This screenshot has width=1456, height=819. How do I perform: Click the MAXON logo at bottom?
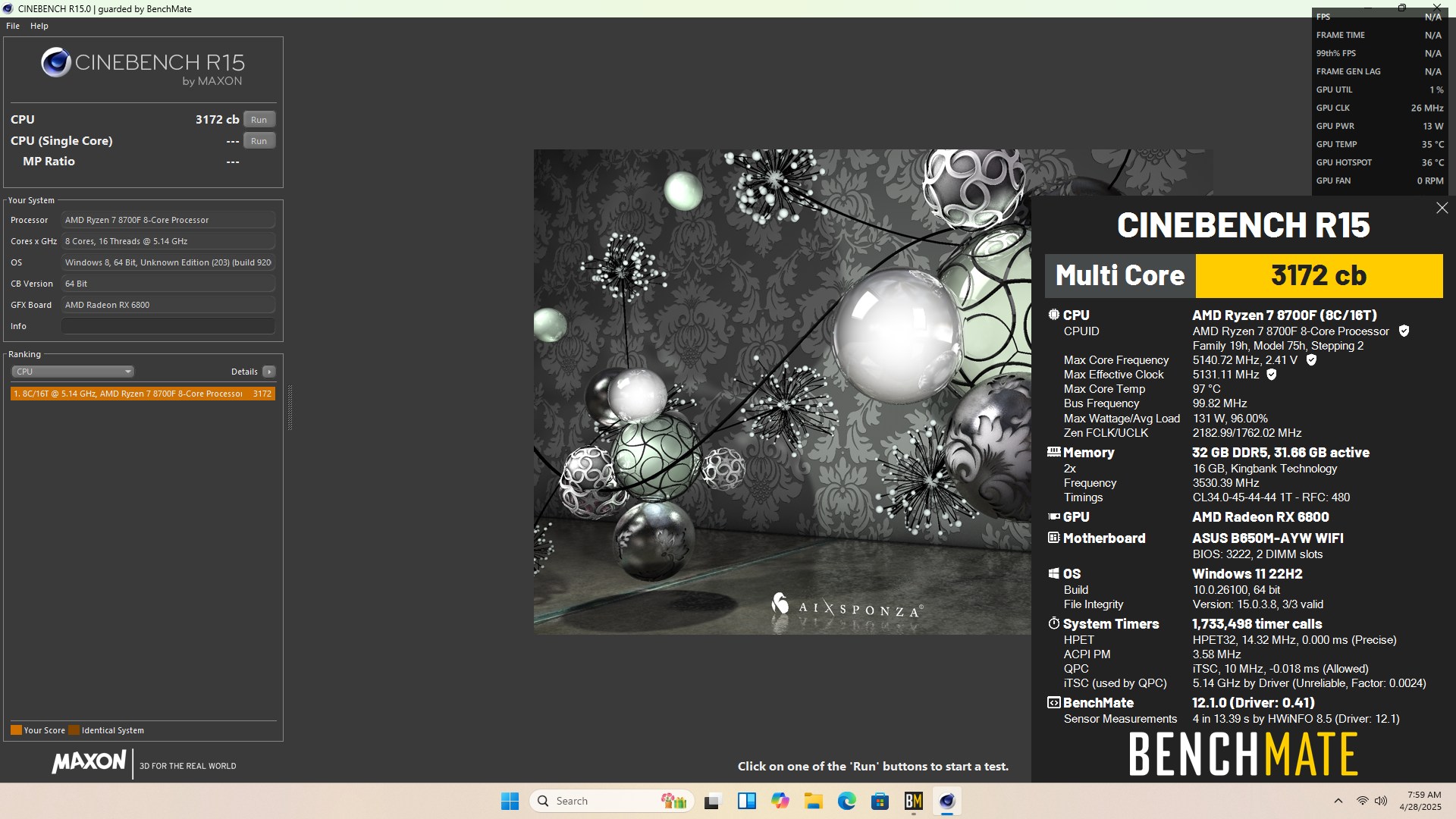[x=89, y=762]
